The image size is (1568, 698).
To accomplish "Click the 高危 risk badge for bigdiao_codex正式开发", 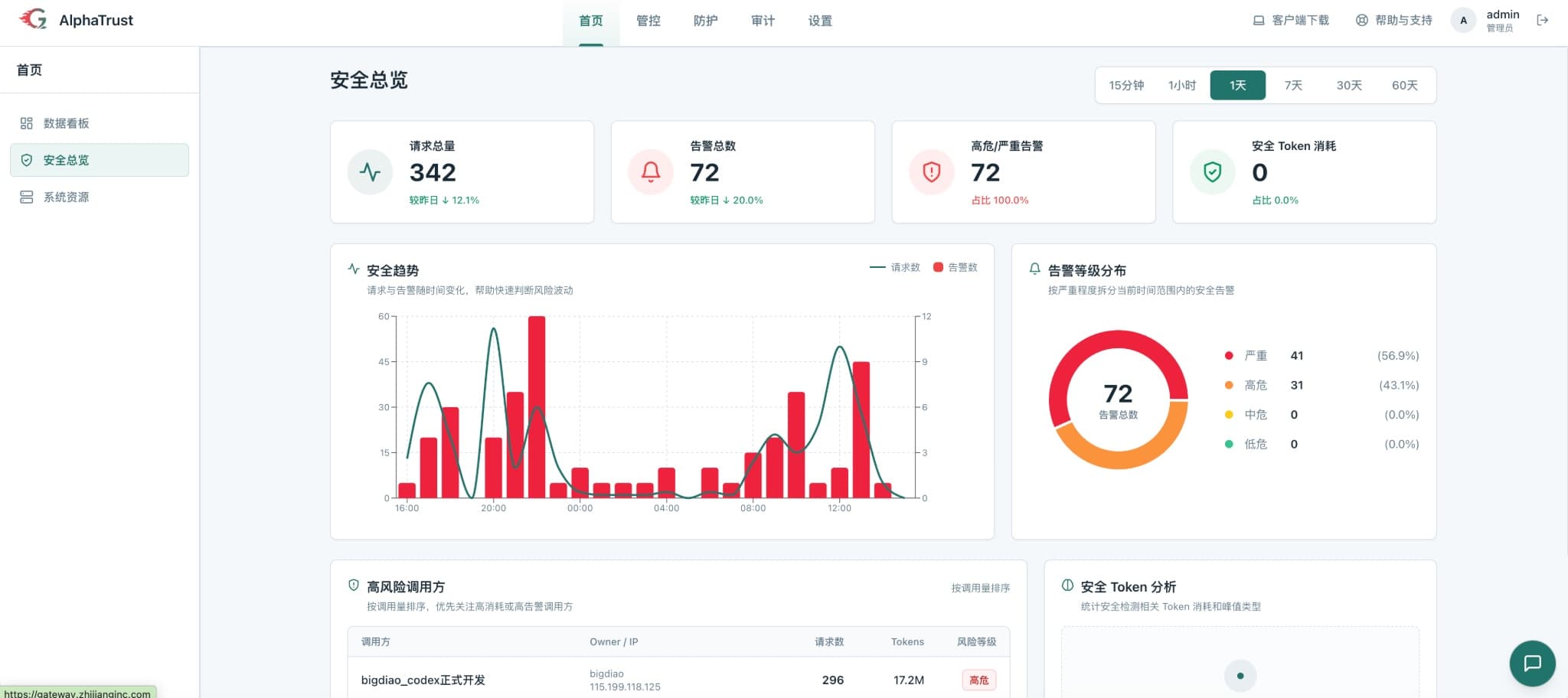I will [x=979, y=680].
